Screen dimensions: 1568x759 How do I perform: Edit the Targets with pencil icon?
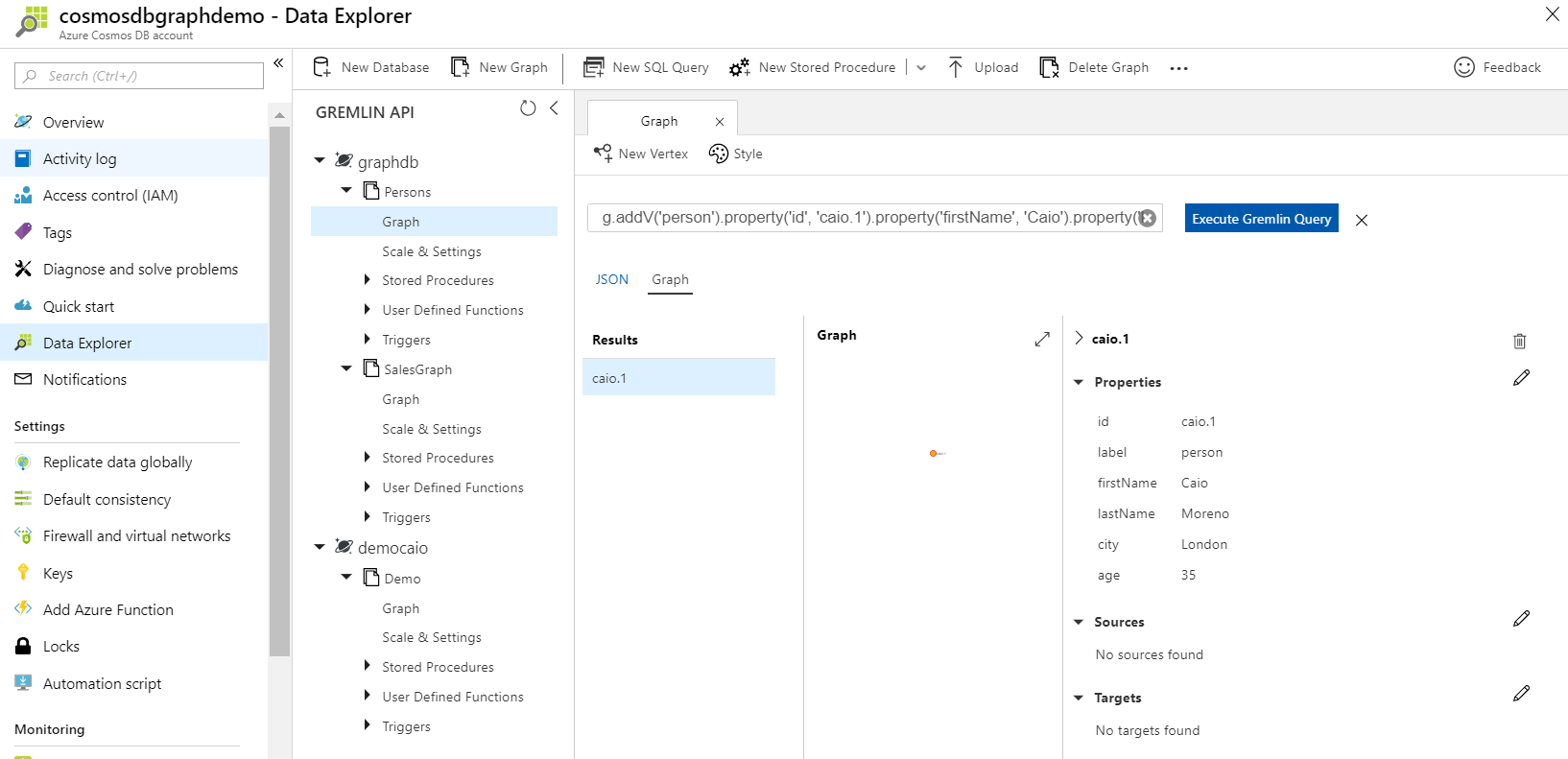1521,694
